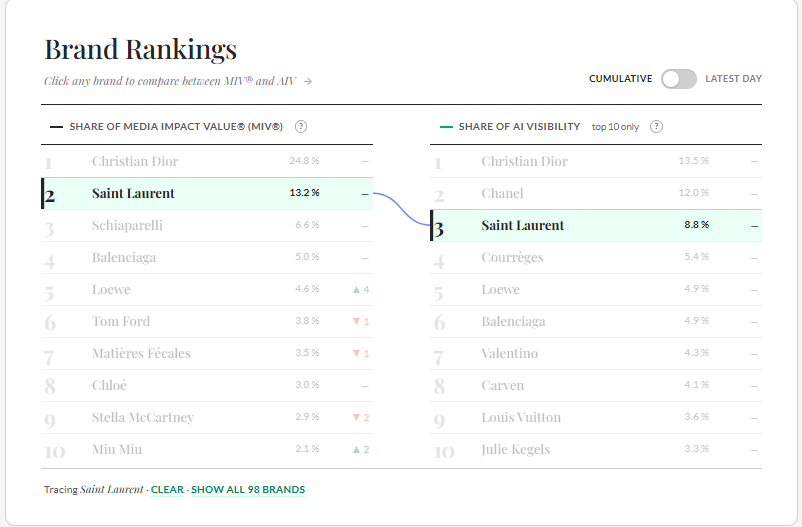Click 'Click any brand to compare' hint text
The height and width of the screenshot is (527, 802).
170,81
